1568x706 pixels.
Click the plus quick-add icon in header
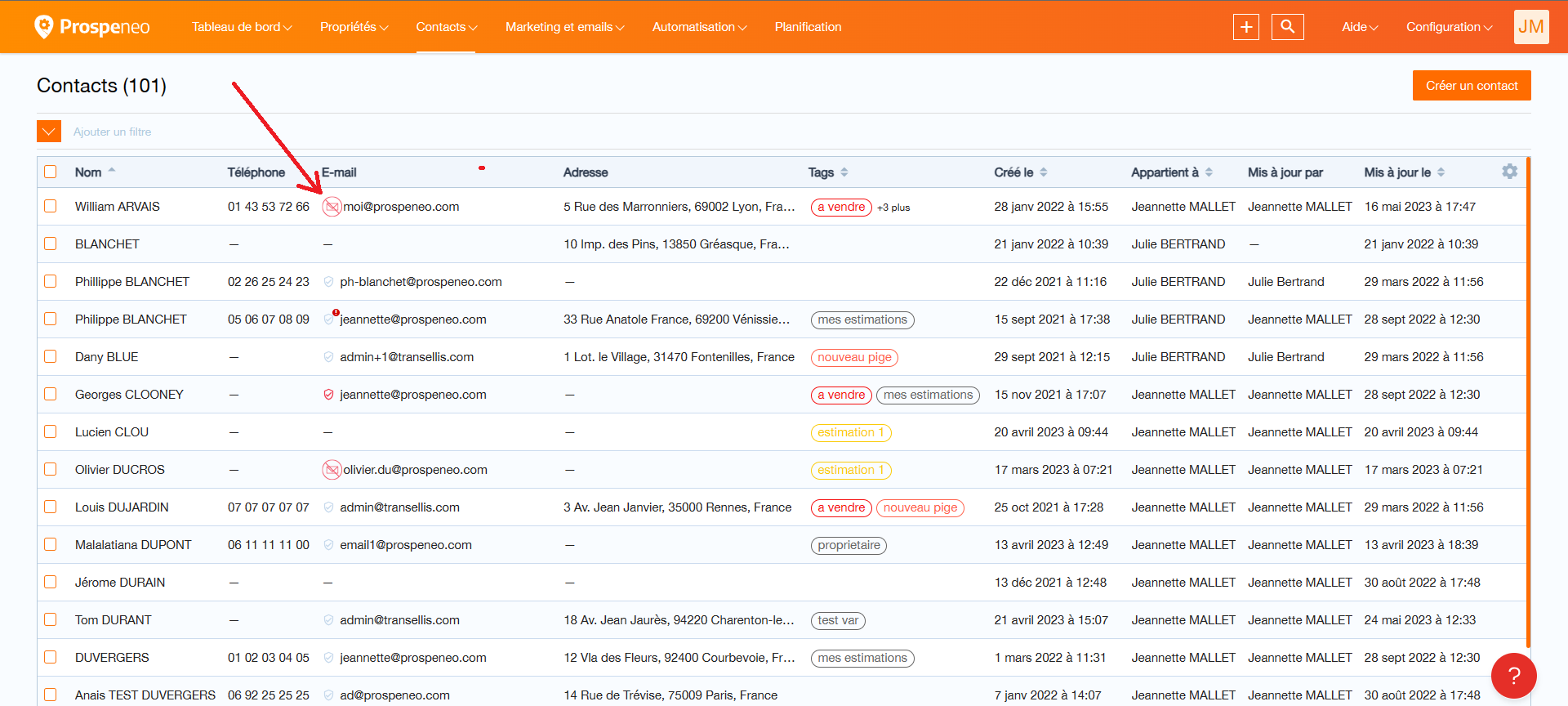point(1246,27)
